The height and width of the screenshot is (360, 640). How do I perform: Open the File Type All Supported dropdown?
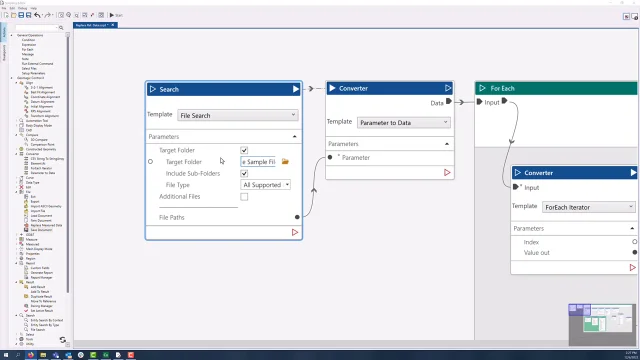pos(265,185)
